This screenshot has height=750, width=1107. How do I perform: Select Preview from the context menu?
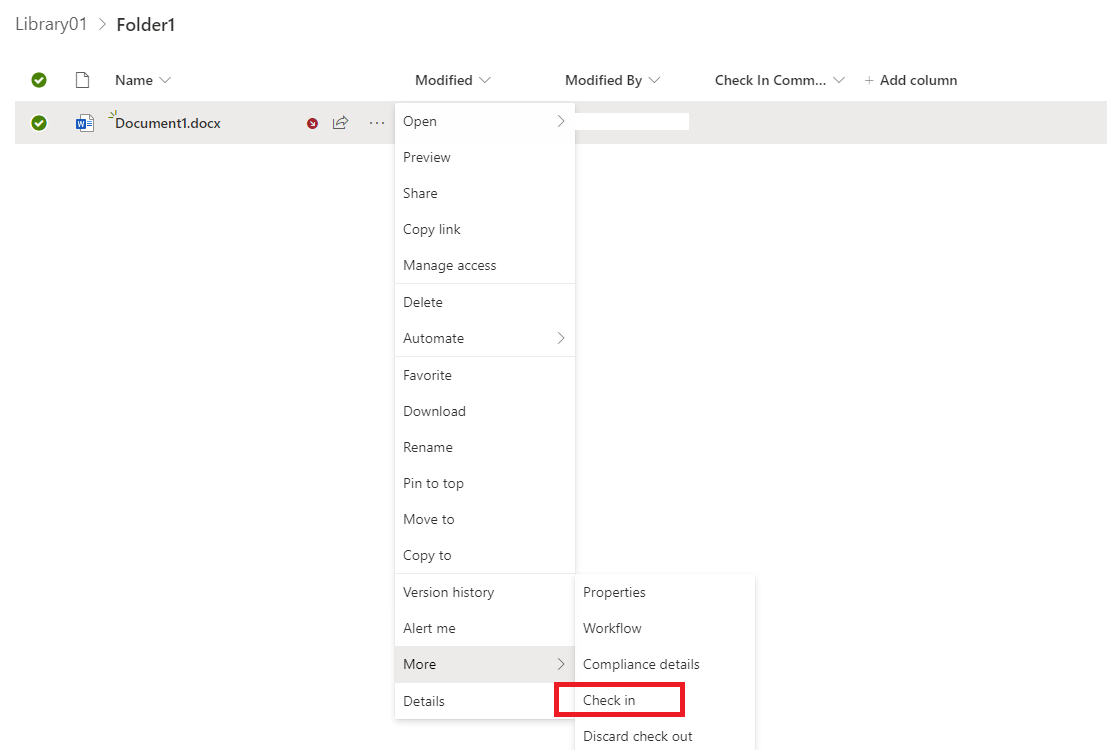coord(485,157)
